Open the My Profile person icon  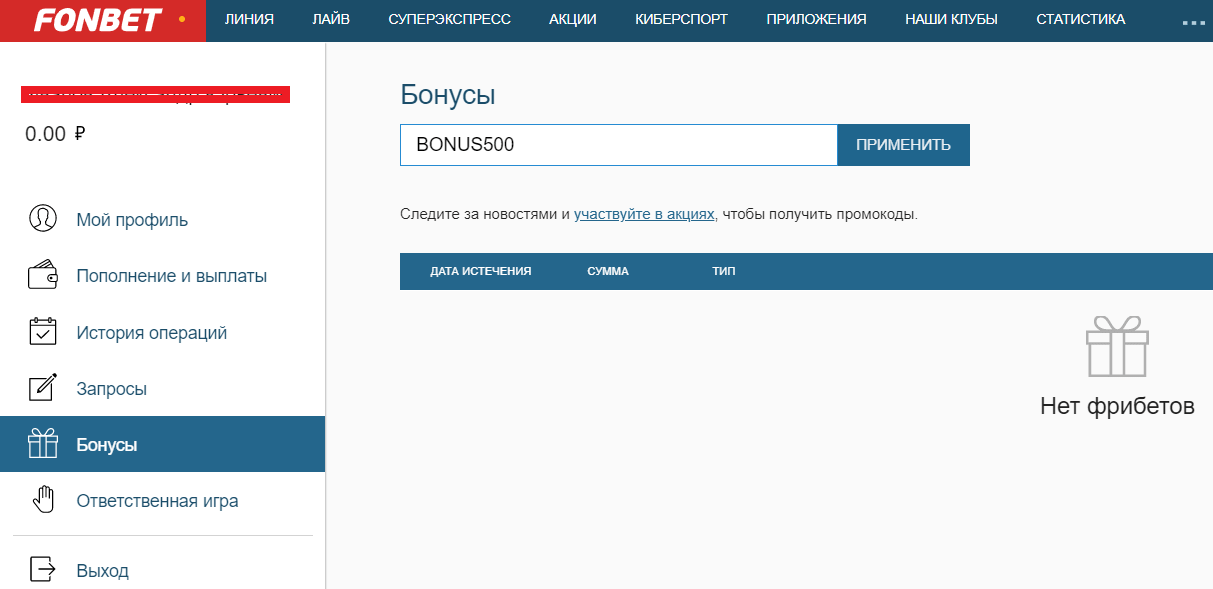tap(42, 219)
